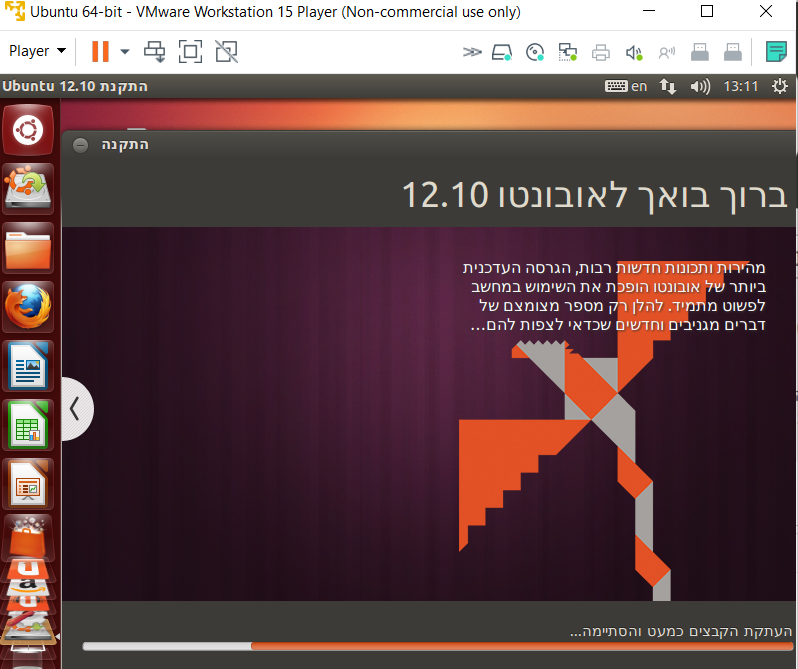Click the printer device icon
The width and height of the screenshot is (798, 669).
601,52
